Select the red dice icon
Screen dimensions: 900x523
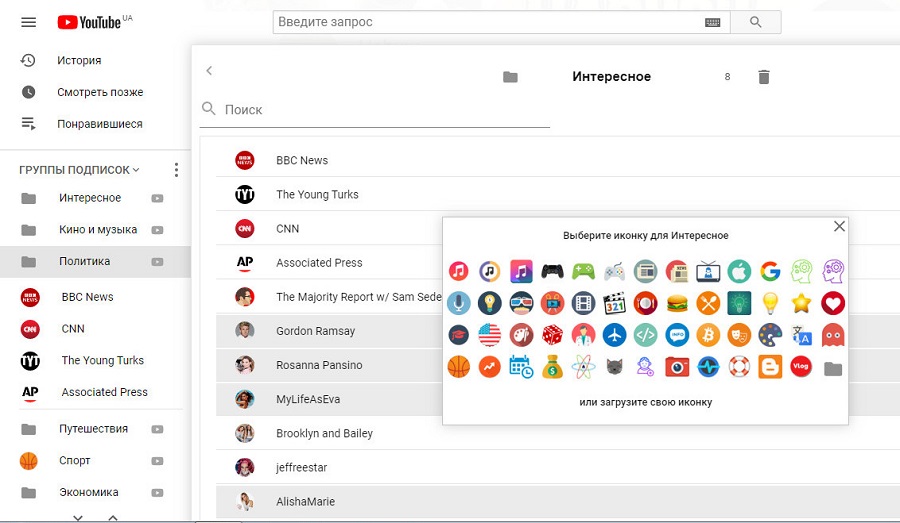pyautogui.click(x=552, y=335)
